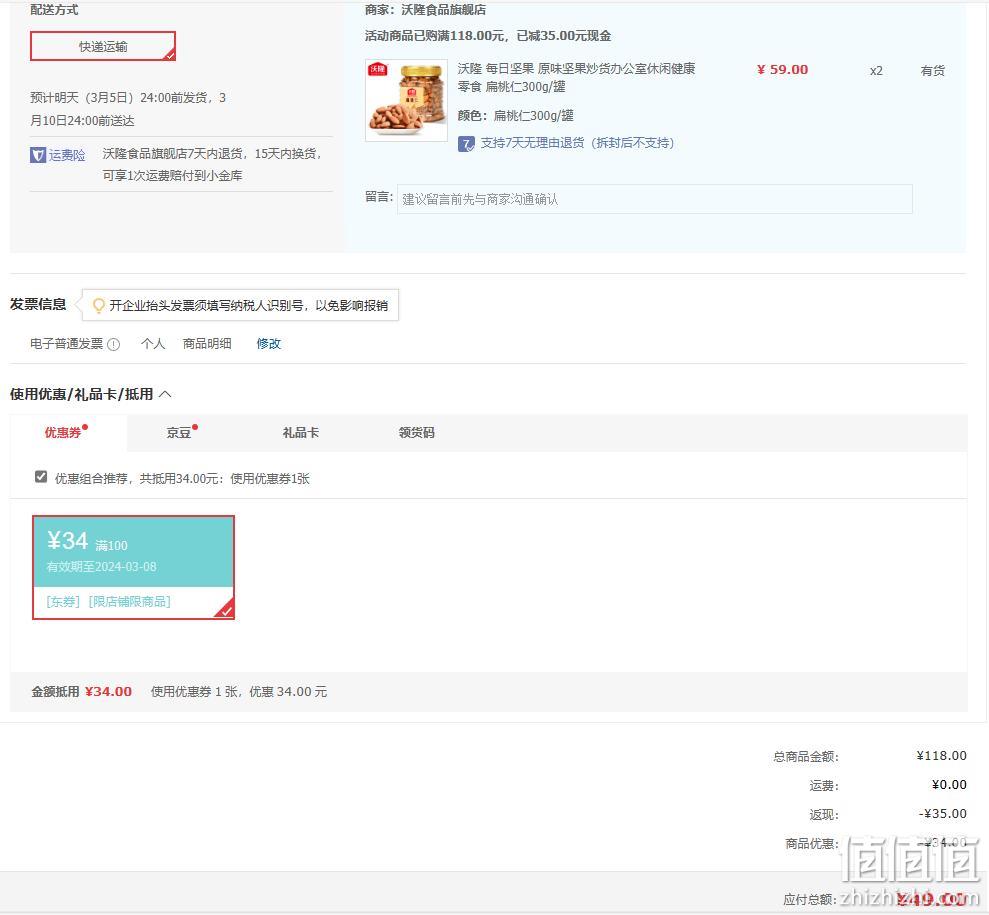Open the 沃隆 每日坚果 product title link
Image resolution: width=989 pixels, height=915 pixels.
576,77
